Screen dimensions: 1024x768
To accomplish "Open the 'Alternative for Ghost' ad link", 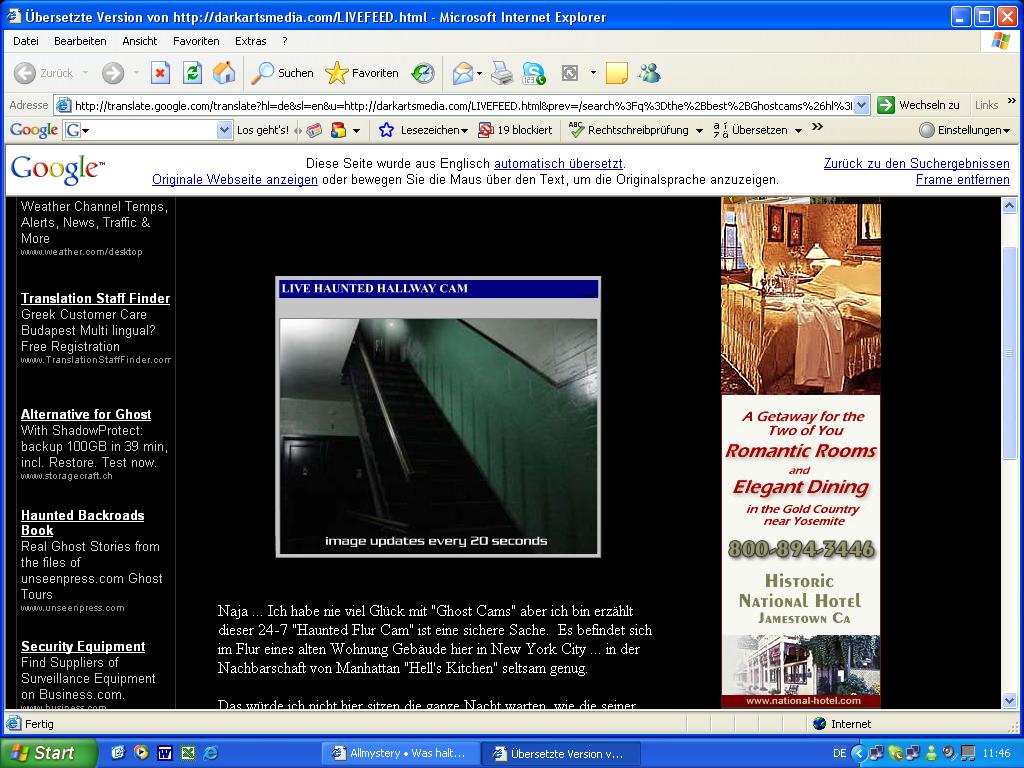I will 86,415.
